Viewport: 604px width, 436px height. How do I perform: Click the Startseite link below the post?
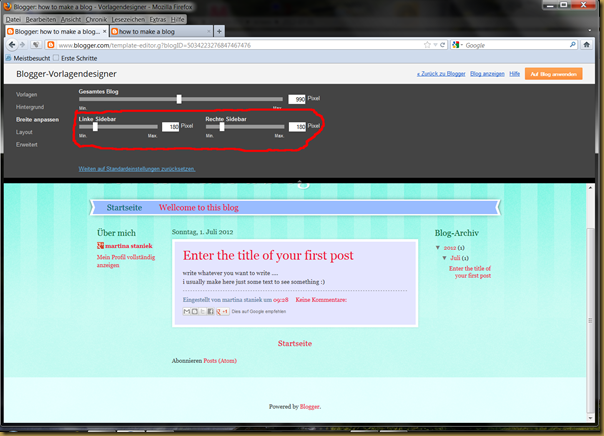click(295, 343)
